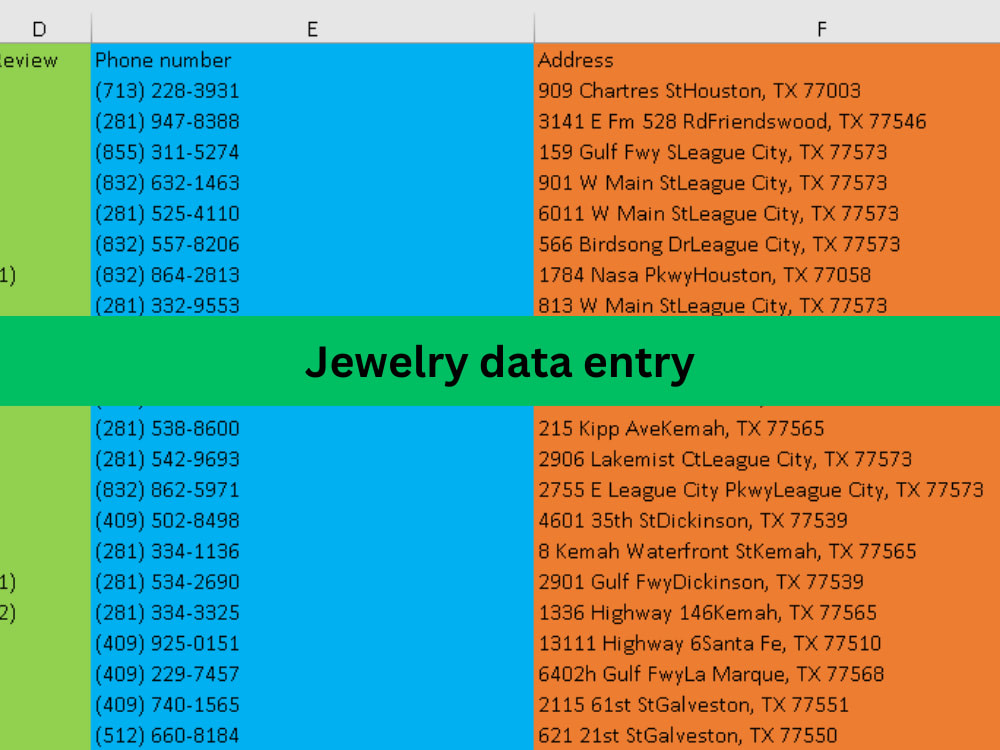Click address '215 Kipp AveKemah, TX 77565'
This screenshot has width=1000, height=750.
pos(681,429)
